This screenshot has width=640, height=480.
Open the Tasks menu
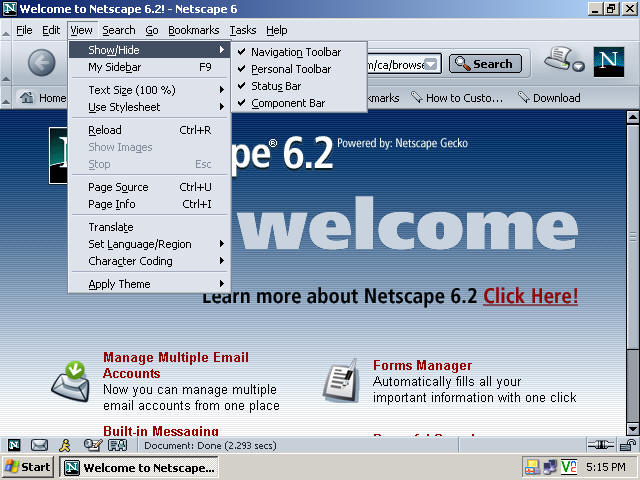243,30
